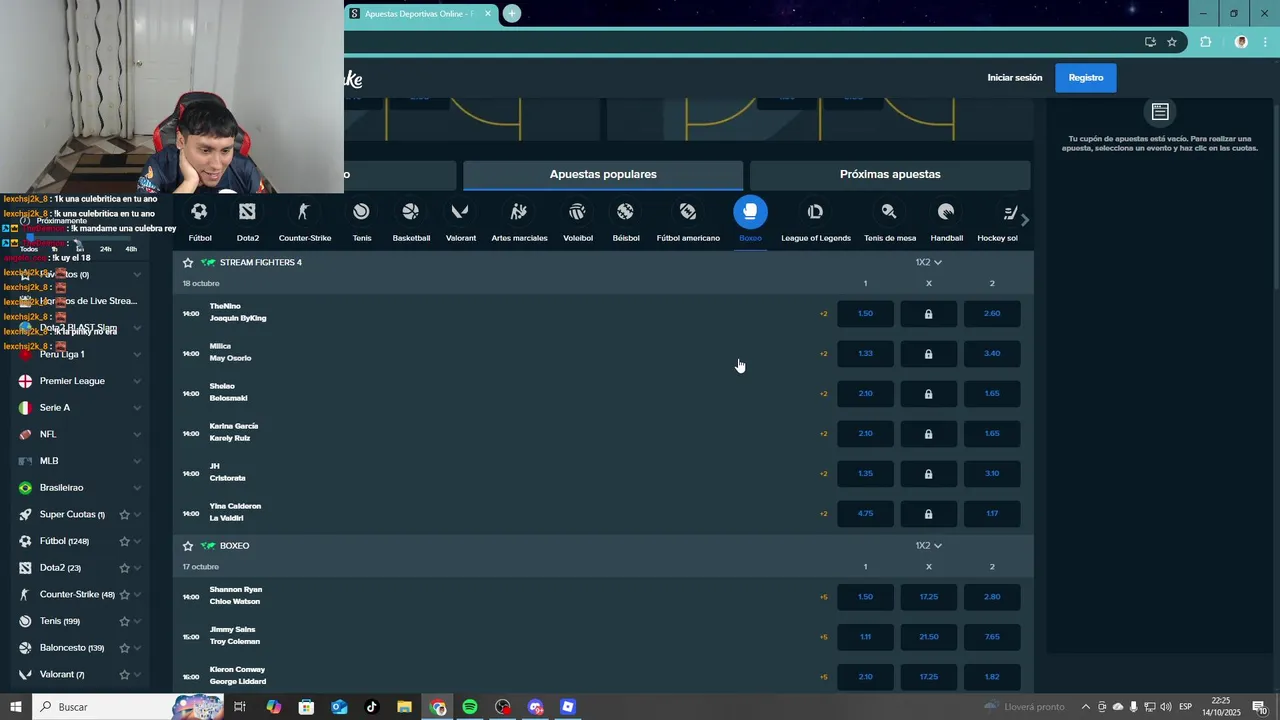Expand Fútbol section chevron in sidebar

pyautogui.click(x=137, y=541)
